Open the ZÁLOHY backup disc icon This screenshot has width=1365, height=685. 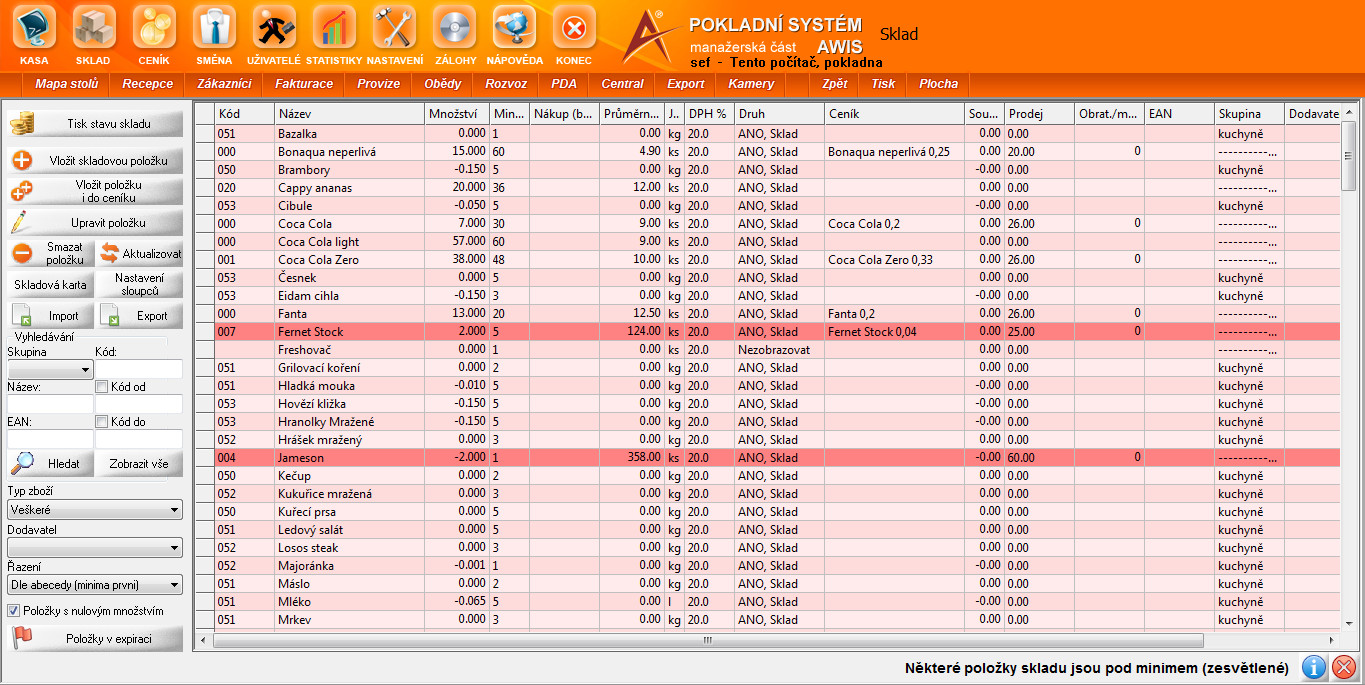(x=454, y=27)
